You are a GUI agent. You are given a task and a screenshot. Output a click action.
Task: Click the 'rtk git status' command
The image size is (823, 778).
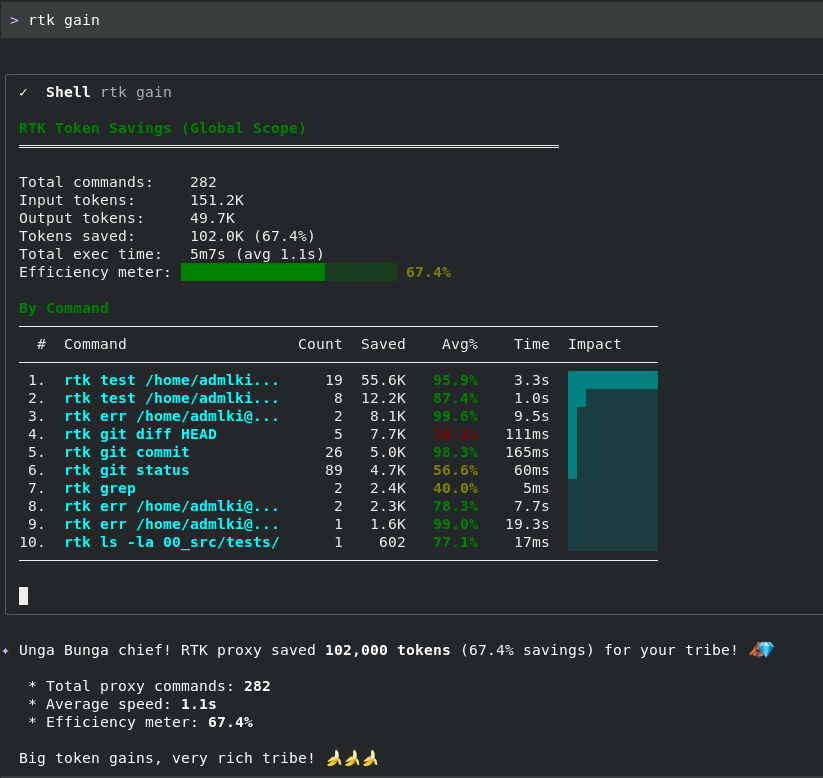[126, 470]
